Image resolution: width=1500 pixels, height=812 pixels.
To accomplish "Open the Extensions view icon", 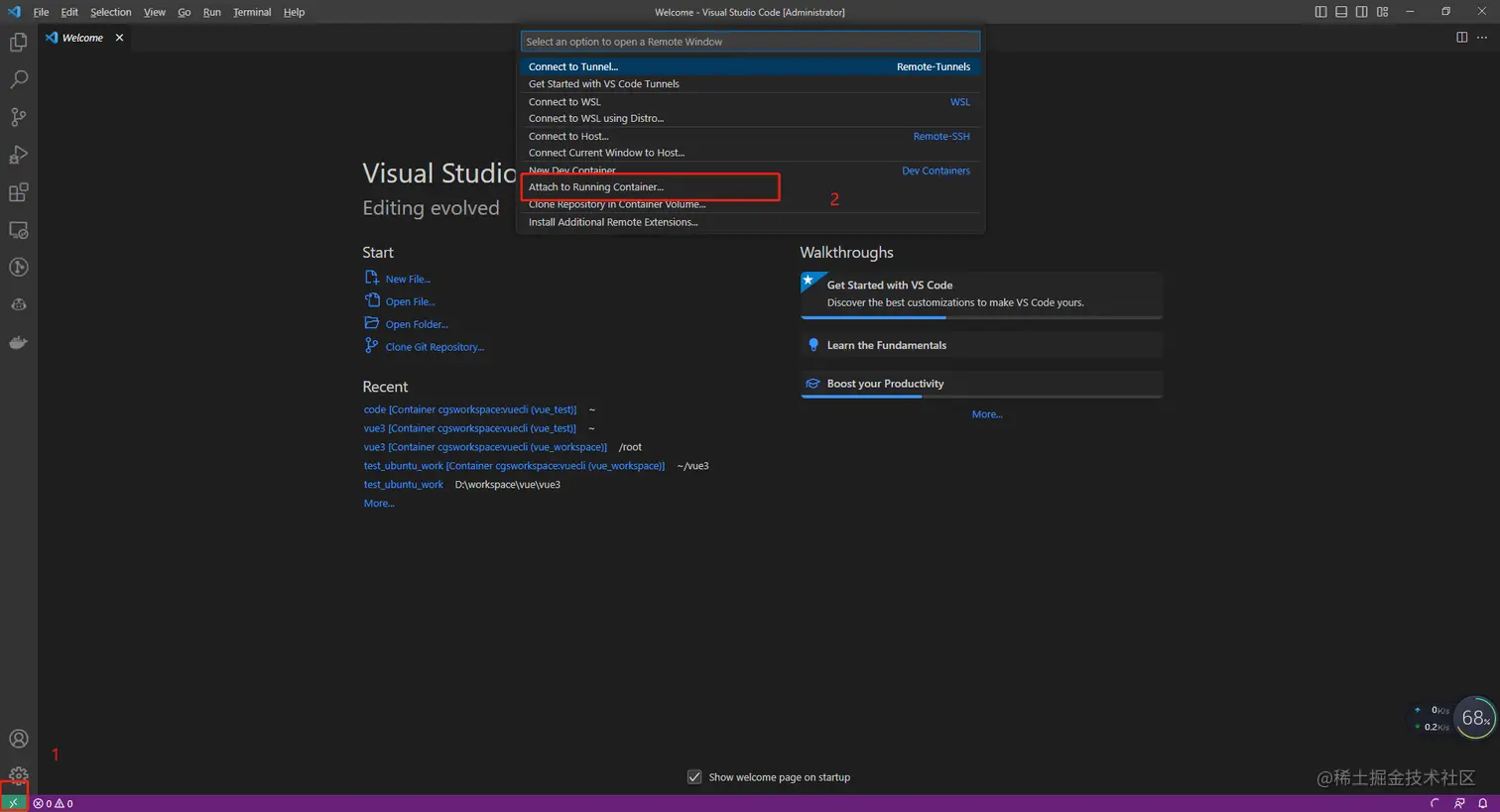I will tap(18, 192).
